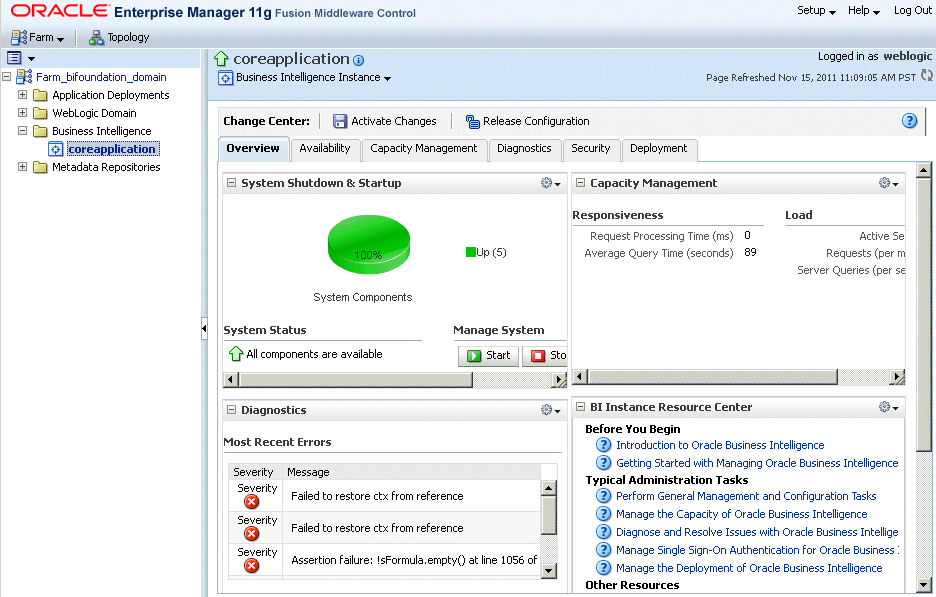Click the green Up (5) legend swatch
The width and height of the screenshot is (936, 597).
pos(470,253)
